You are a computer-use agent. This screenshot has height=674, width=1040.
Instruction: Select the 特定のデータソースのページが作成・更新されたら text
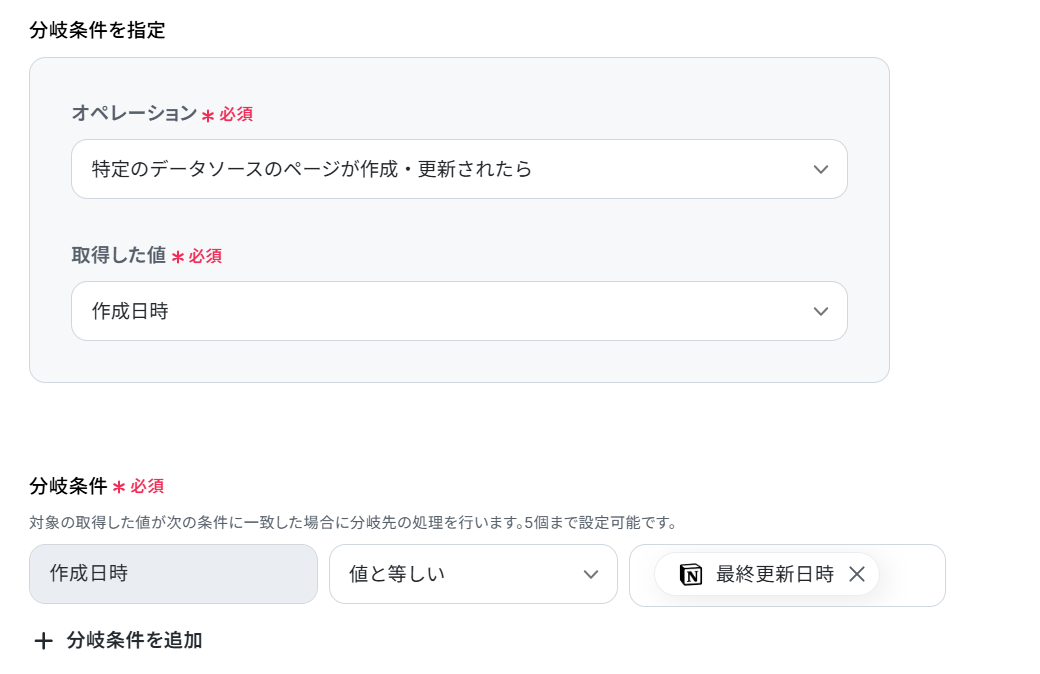click(312, 169)
